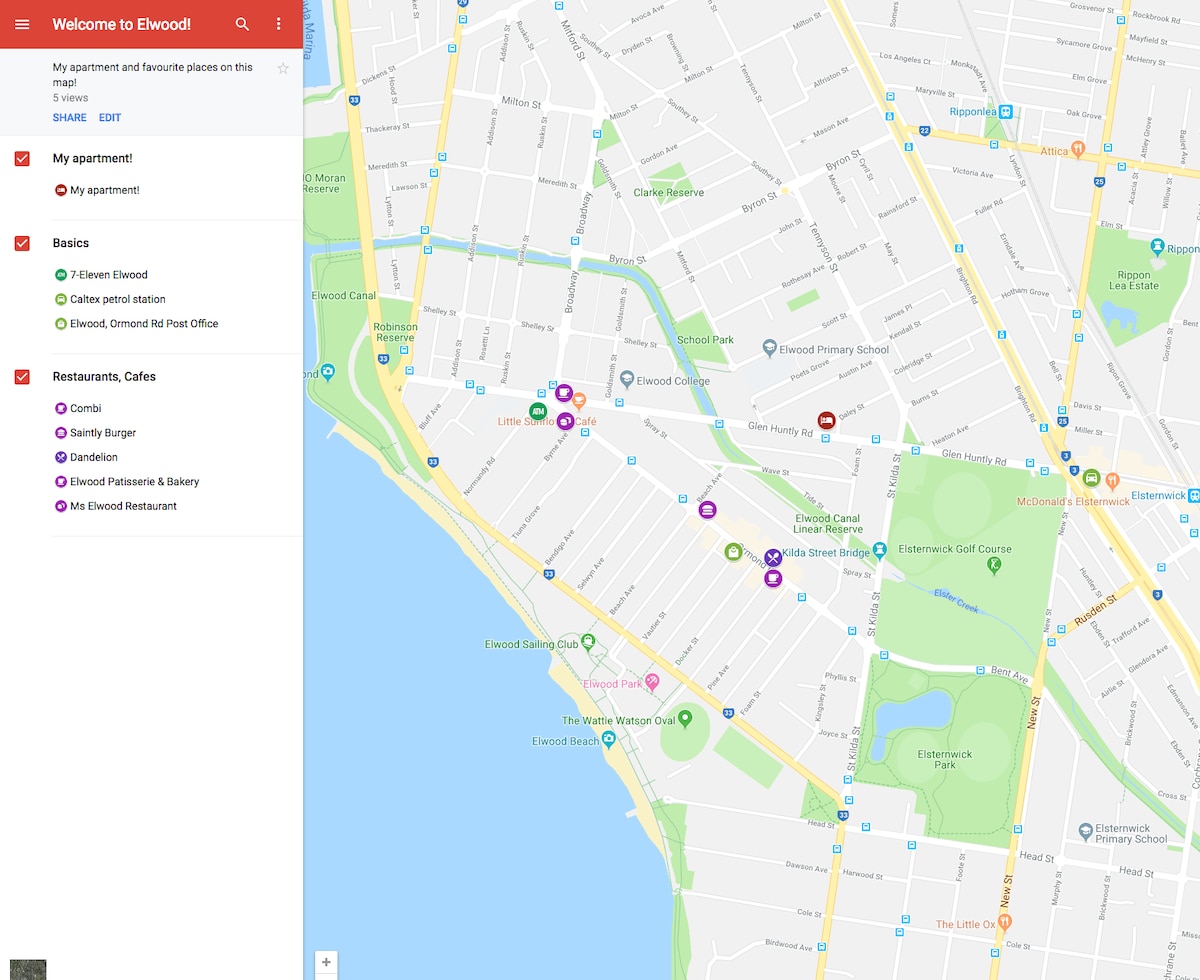This screenshot has width=1200, height=980.
Task: Click the Ripponlea train station icon
Action: 1006,112
